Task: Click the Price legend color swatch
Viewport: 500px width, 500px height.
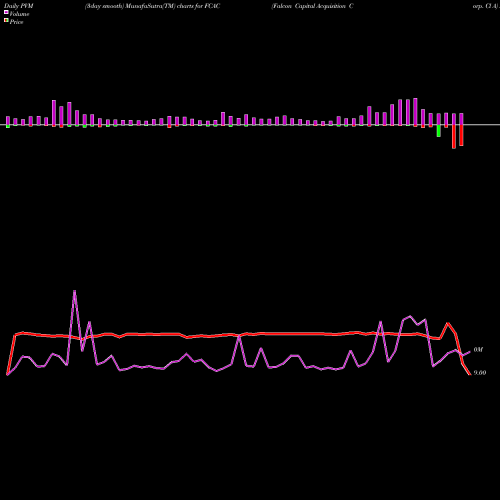Action: pyautogui.click(x=6, y=21)
